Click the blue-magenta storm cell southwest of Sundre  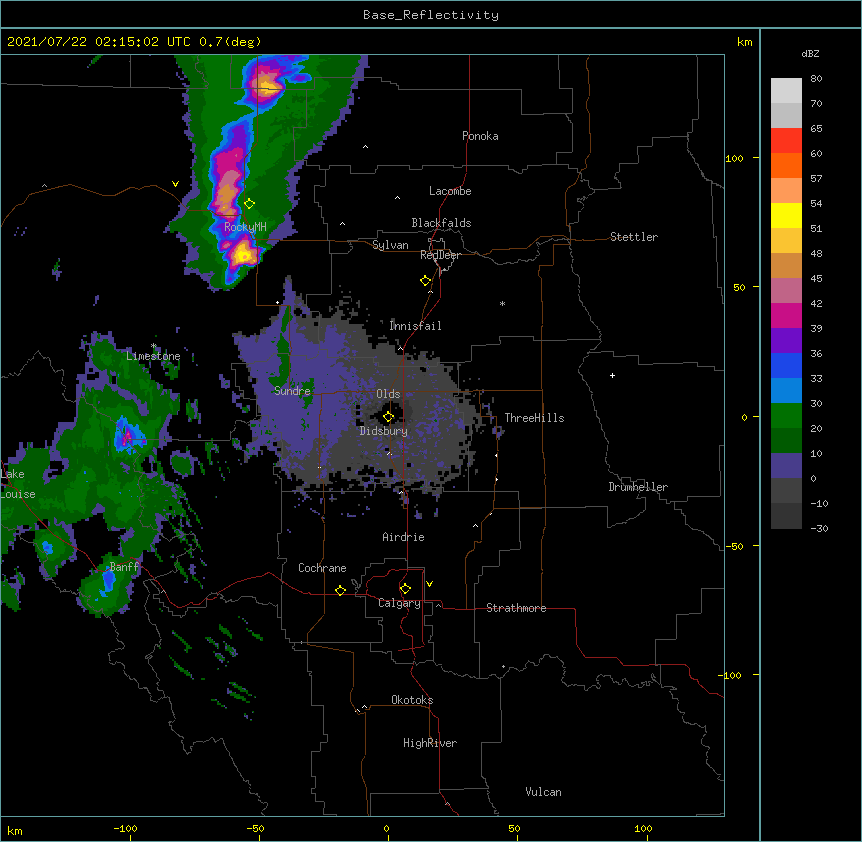(x=127, y=436)
